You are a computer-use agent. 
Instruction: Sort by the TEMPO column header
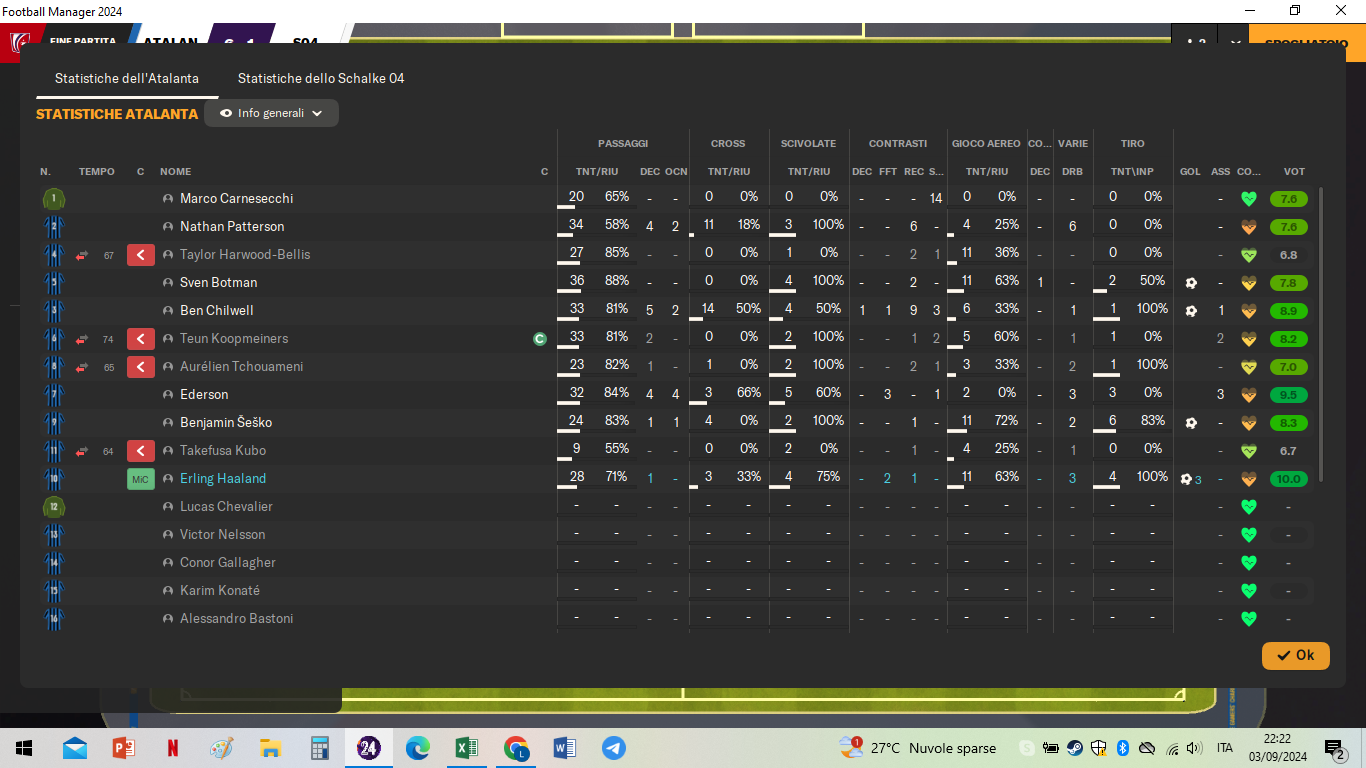pyautogui.click(x=97, y=172)
